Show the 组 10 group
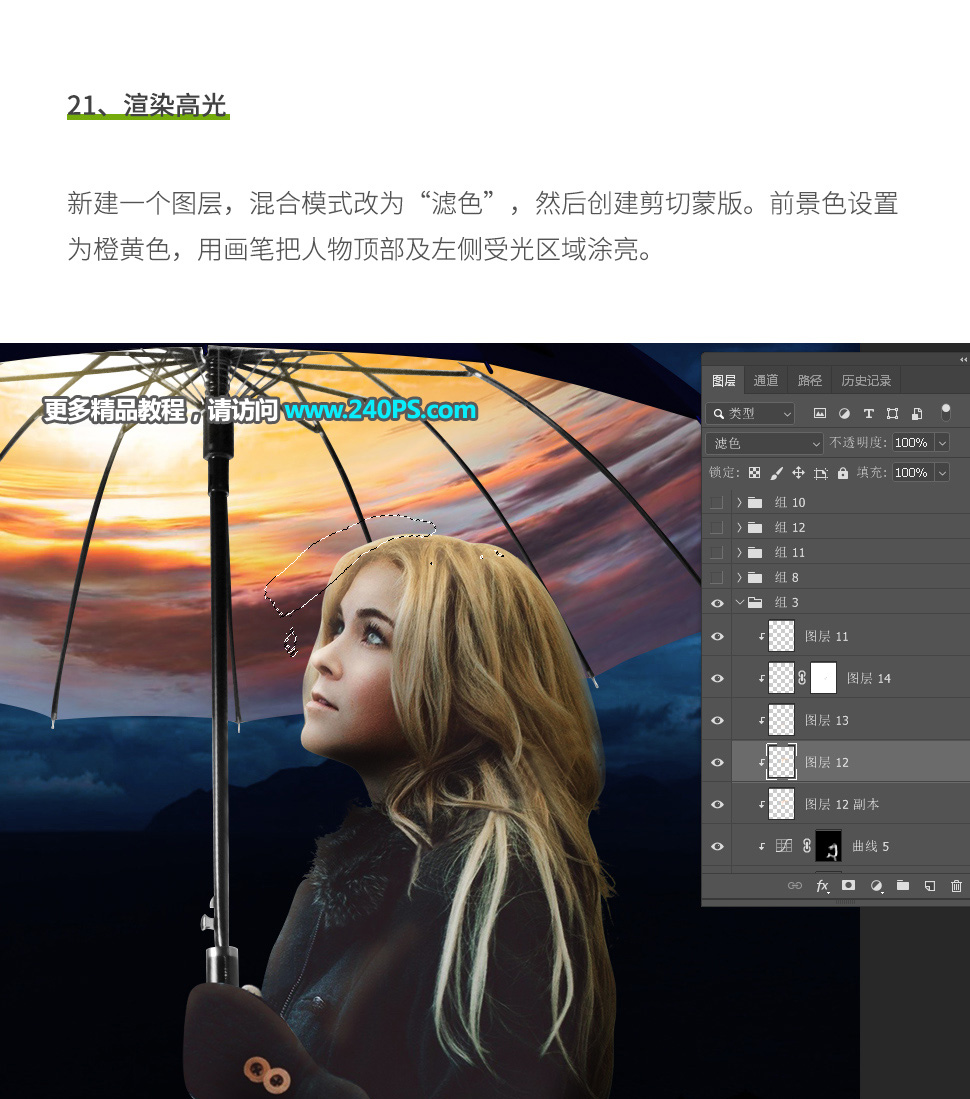The height and width of the screenshot is (1099, 970). 717,502
